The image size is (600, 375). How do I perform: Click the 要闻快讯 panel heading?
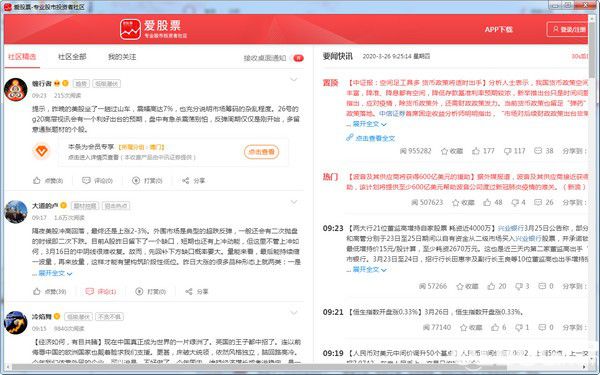pyautogui.click(x=338, y=56)
